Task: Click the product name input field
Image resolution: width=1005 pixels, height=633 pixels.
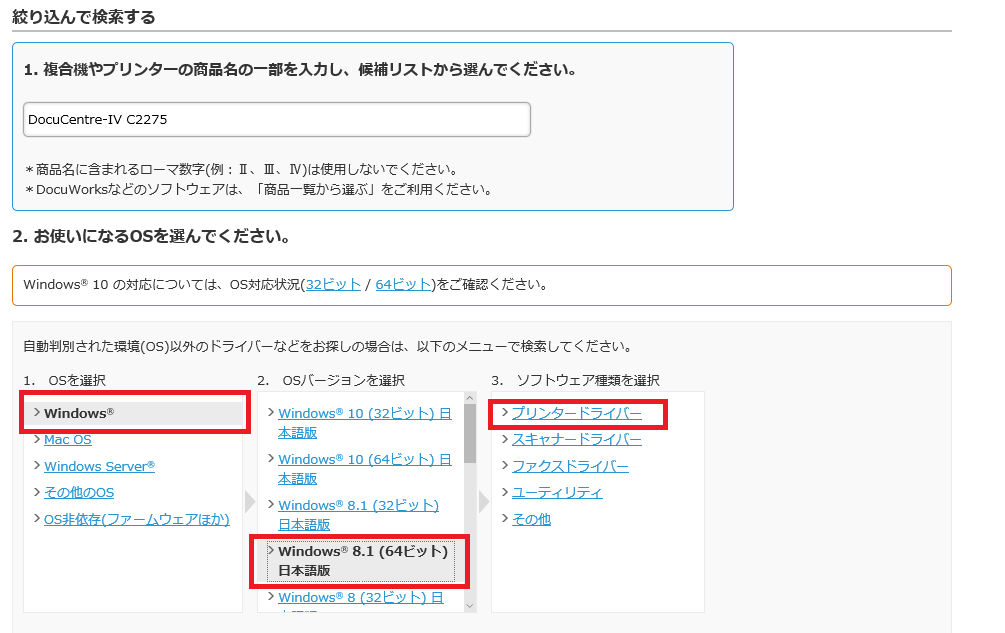Action: point(276,120)
